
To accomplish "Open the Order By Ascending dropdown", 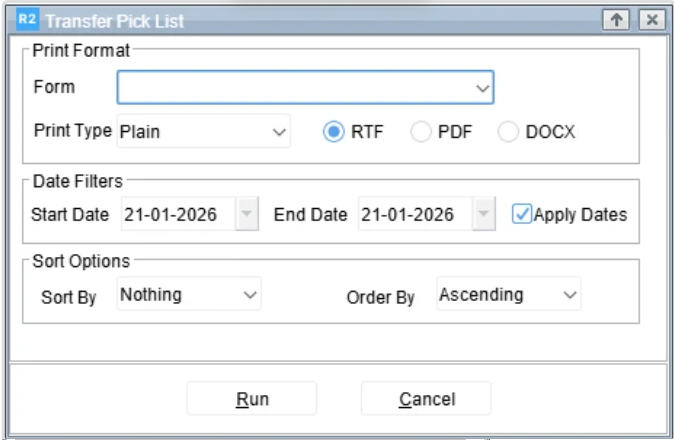I will (509, 295).
